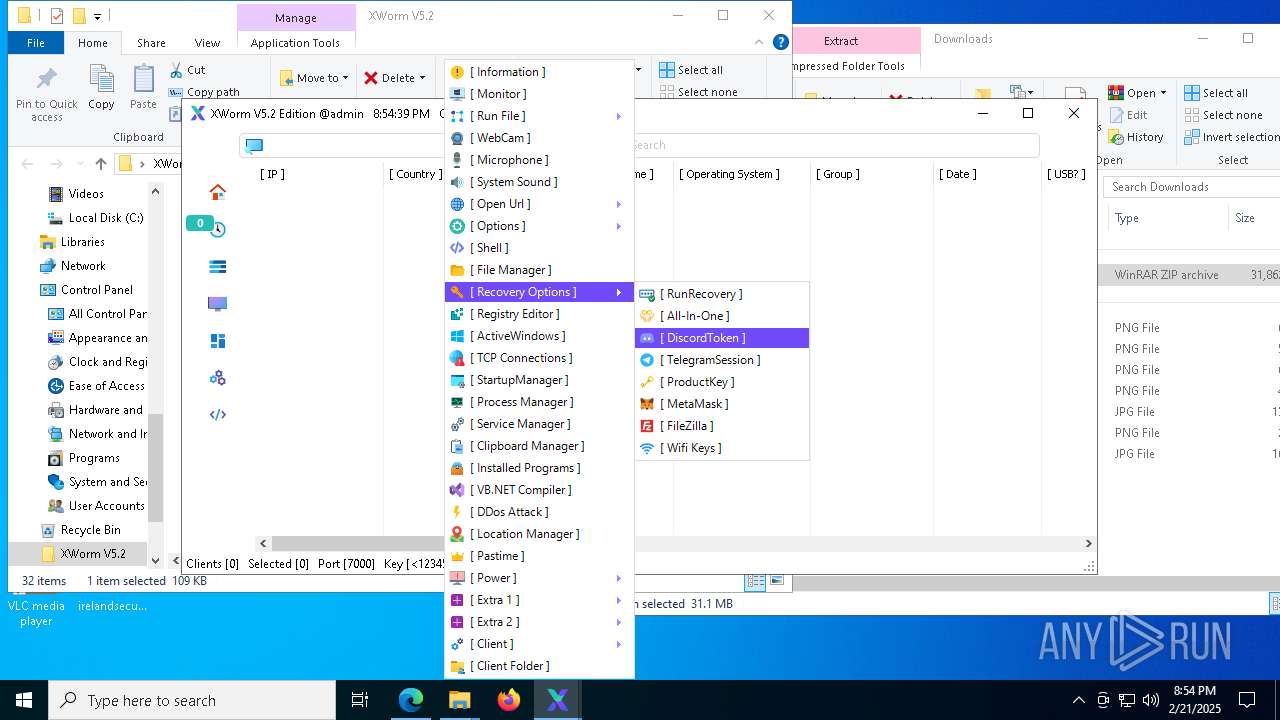Select [ TelegramSession ] submenu item
Viewport: 1280px width, 720px height.
pyautogui.click(x=722, y=360)
